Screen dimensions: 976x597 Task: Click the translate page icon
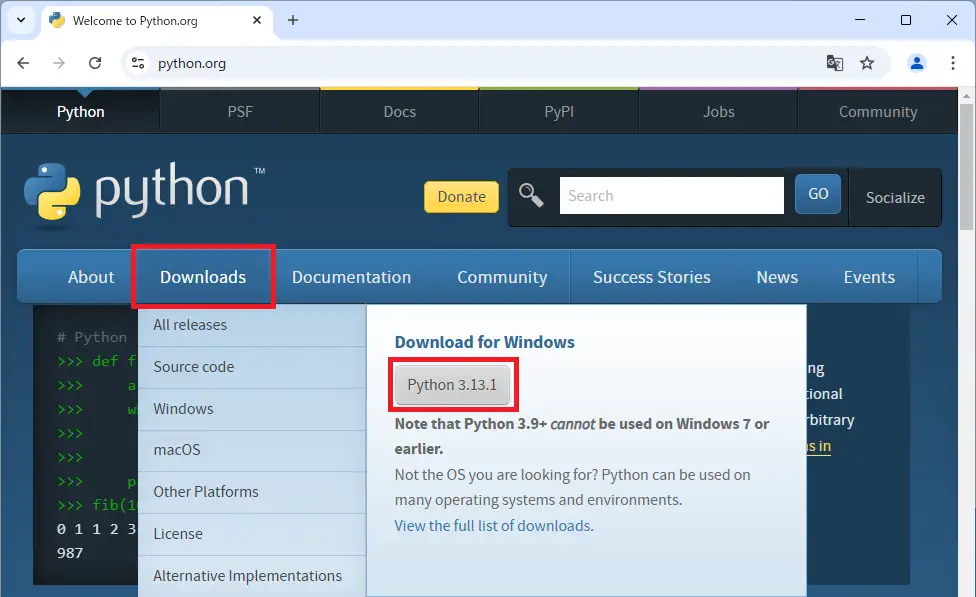pyautogui.click(x=834, y=63)
